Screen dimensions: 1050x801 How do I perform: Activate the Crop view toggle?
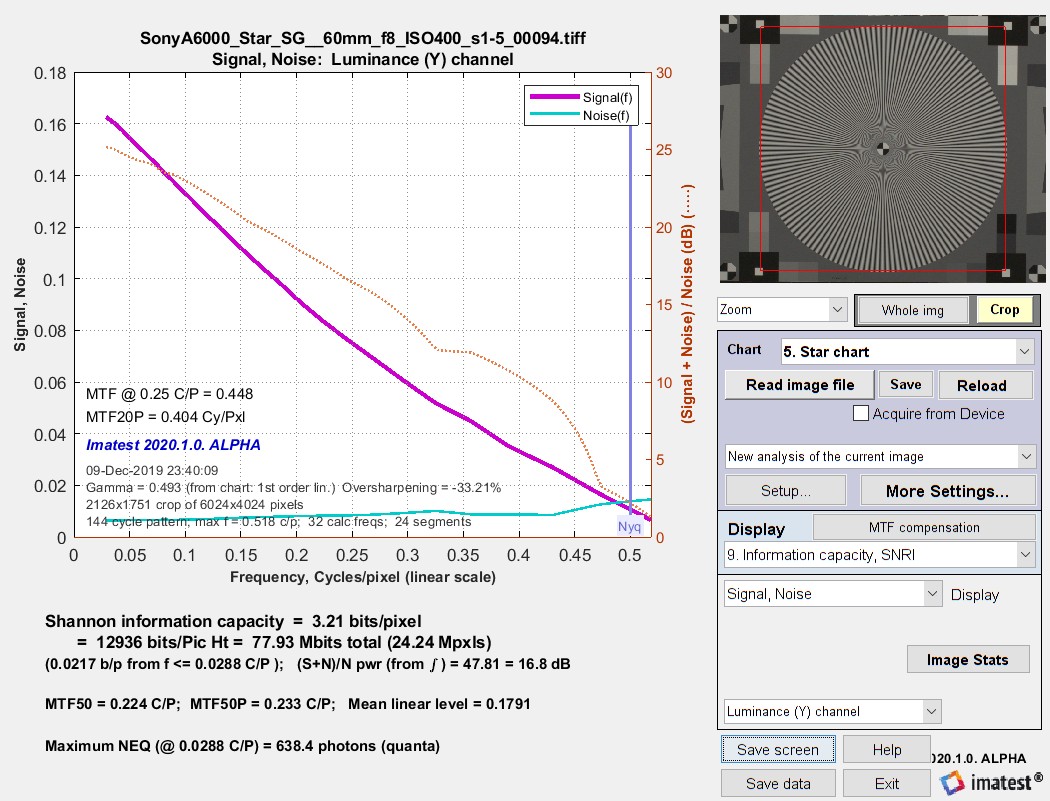pos(1004,310)
